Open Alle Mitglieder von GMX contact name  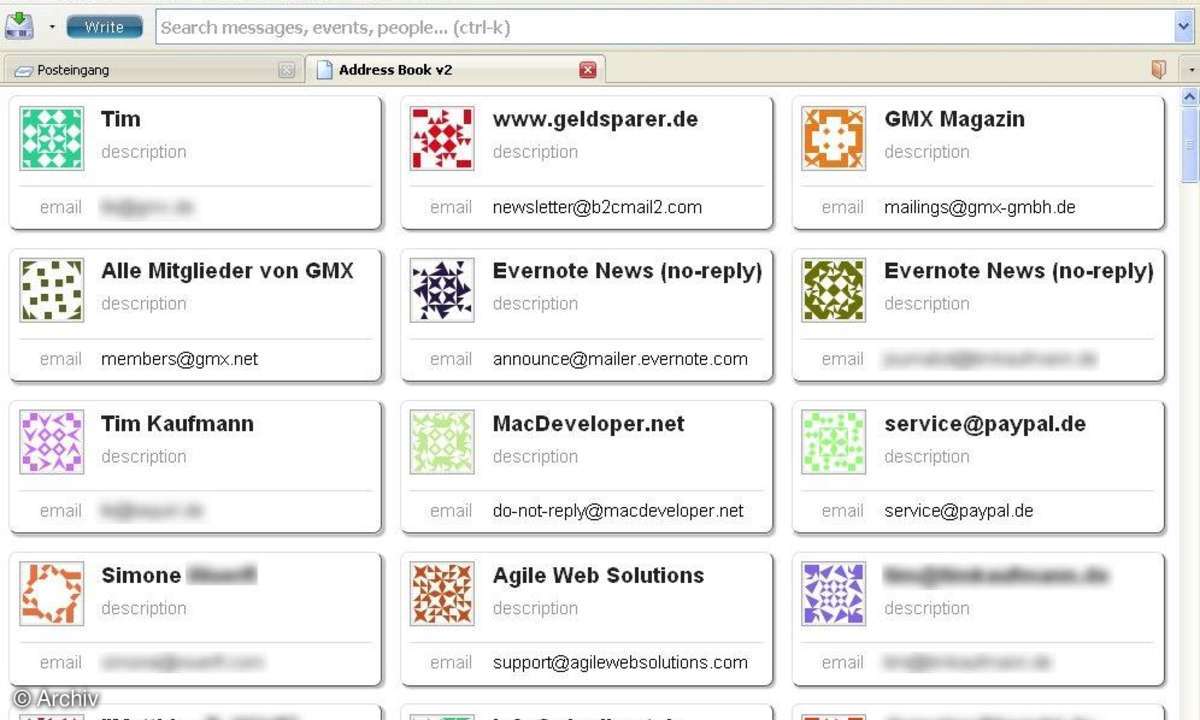click(x=227, y=271)
